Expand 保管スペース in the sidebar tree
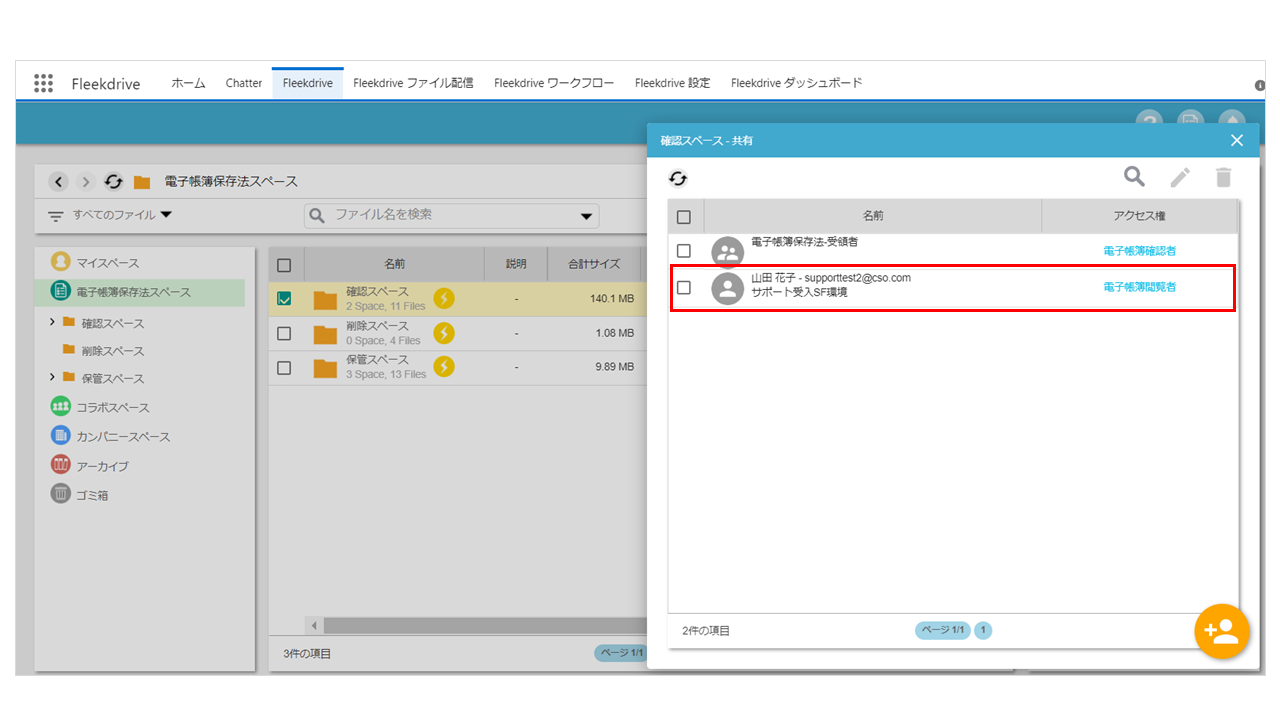 (x=52, y=377)
